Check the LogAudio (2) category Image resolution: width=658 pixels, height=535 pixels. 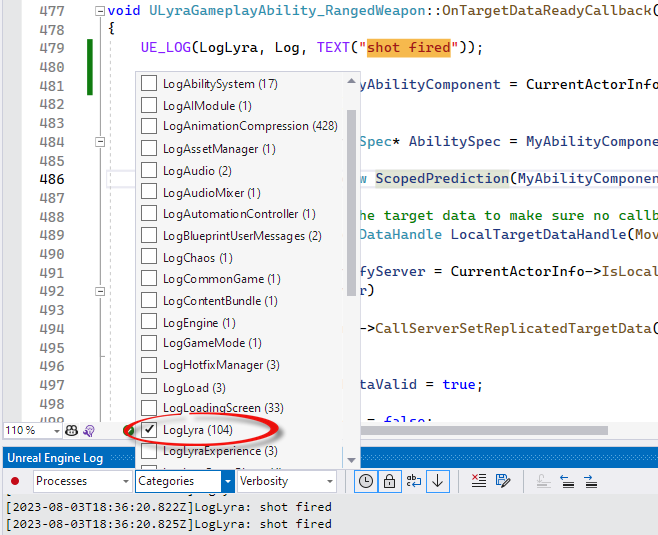[x=149, y=170]
